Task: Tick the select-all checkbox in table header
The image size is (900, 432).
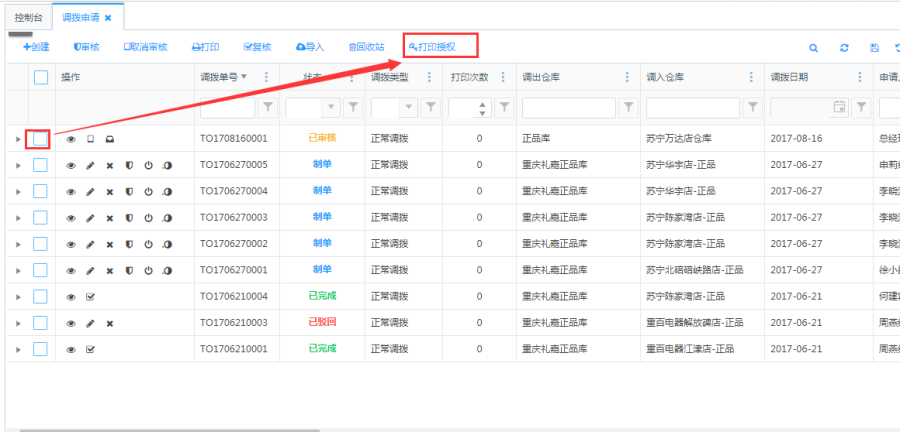Action: tap(41, 77)
